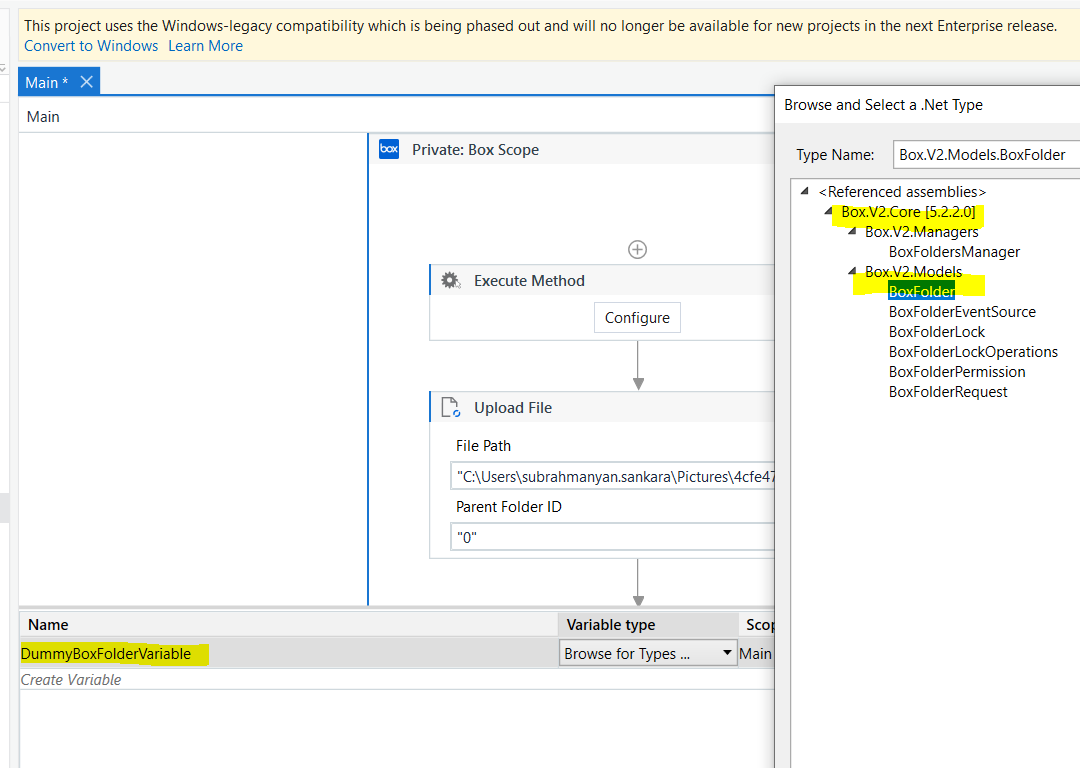Click the Main breadcrumb under the tab
The image size is (1080, 768).
coord(43,117)
